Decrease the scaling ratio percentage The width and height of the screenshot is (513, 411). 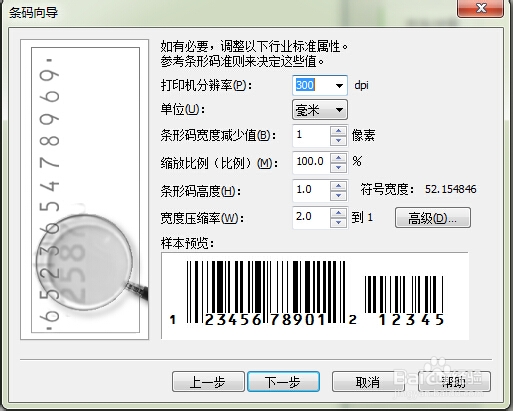click(x=338, y=168)
